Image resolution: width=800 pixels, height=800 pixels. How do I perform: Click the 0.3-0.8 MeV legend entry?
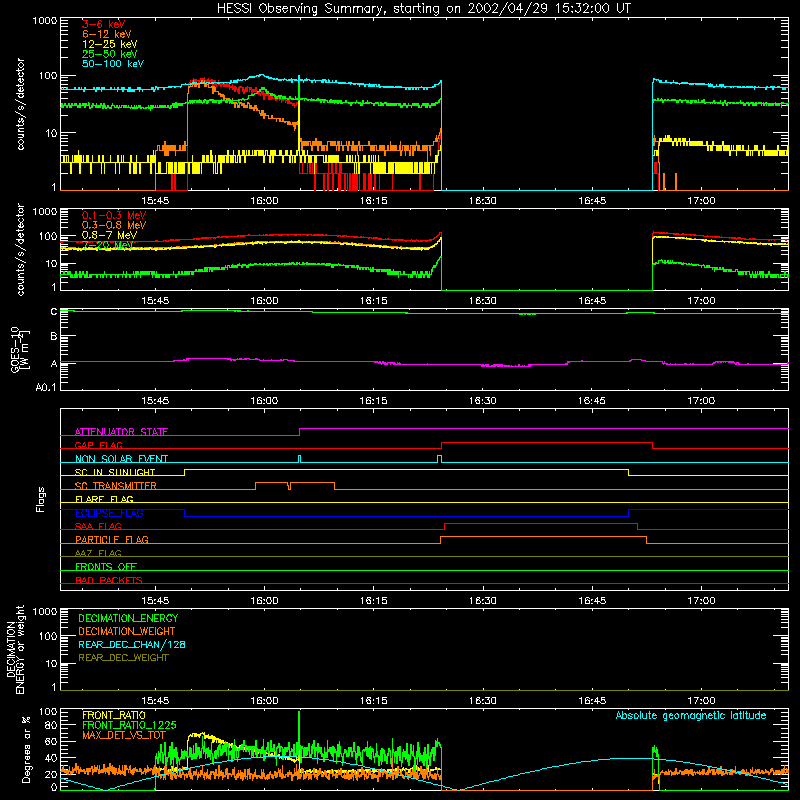click(114, 225)
